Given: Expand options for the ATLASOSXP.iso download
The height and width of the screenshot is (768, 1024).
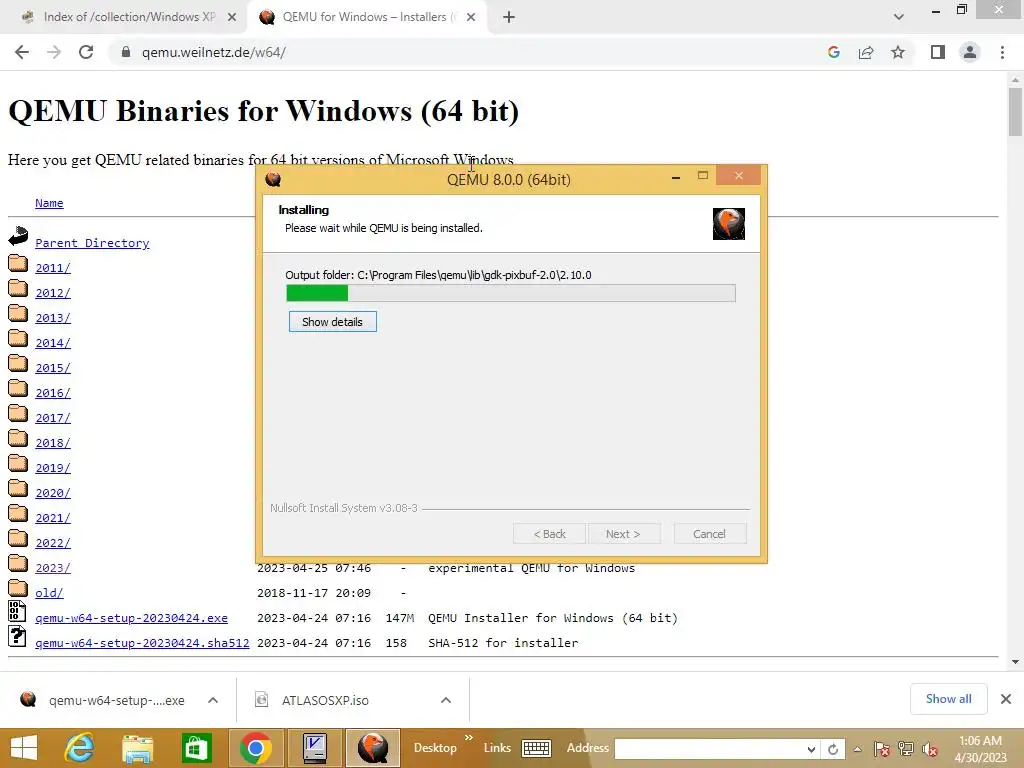Looking at the screenshot, I should click(x=445, y=700).
